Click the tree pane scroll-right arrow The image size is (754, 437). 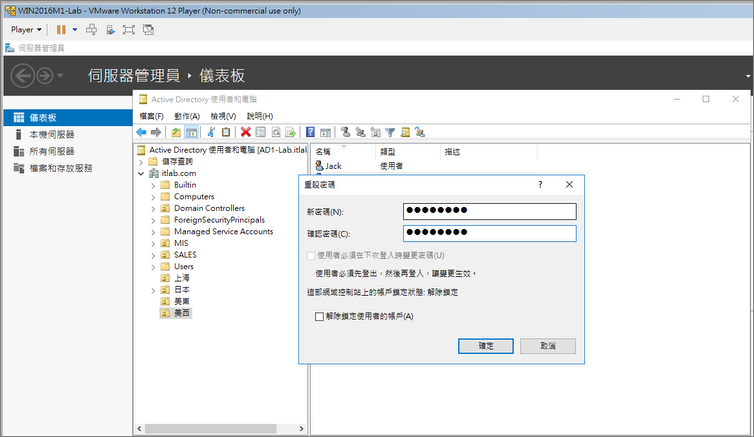(x=302, y=428)
